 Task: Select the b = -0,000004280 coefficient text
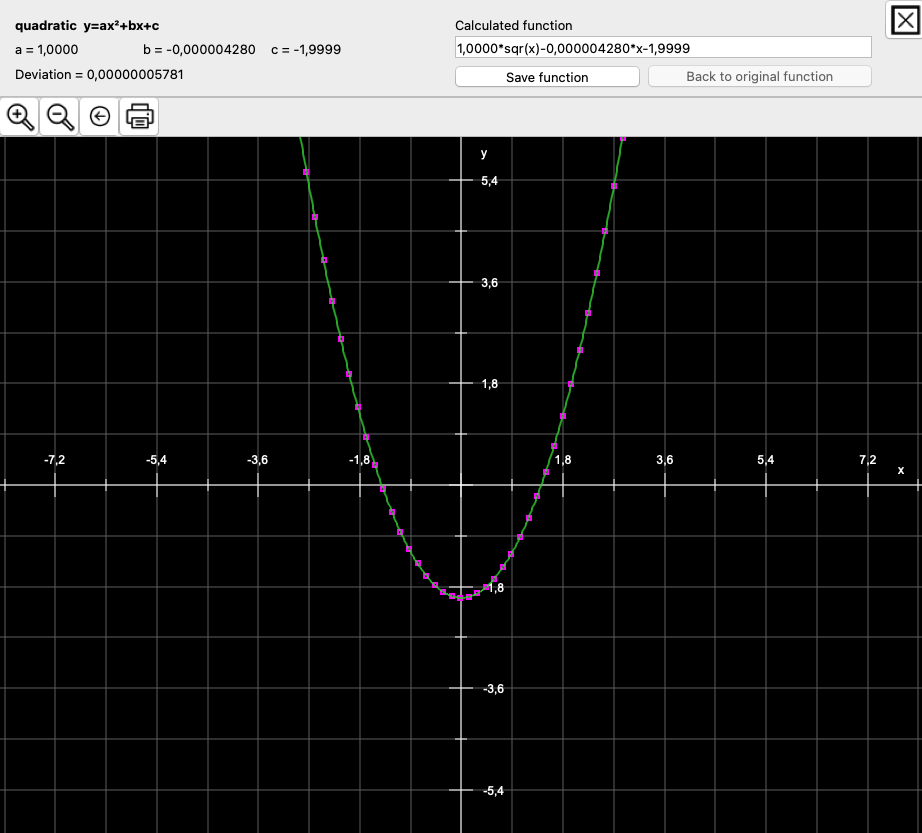point(200,49)
